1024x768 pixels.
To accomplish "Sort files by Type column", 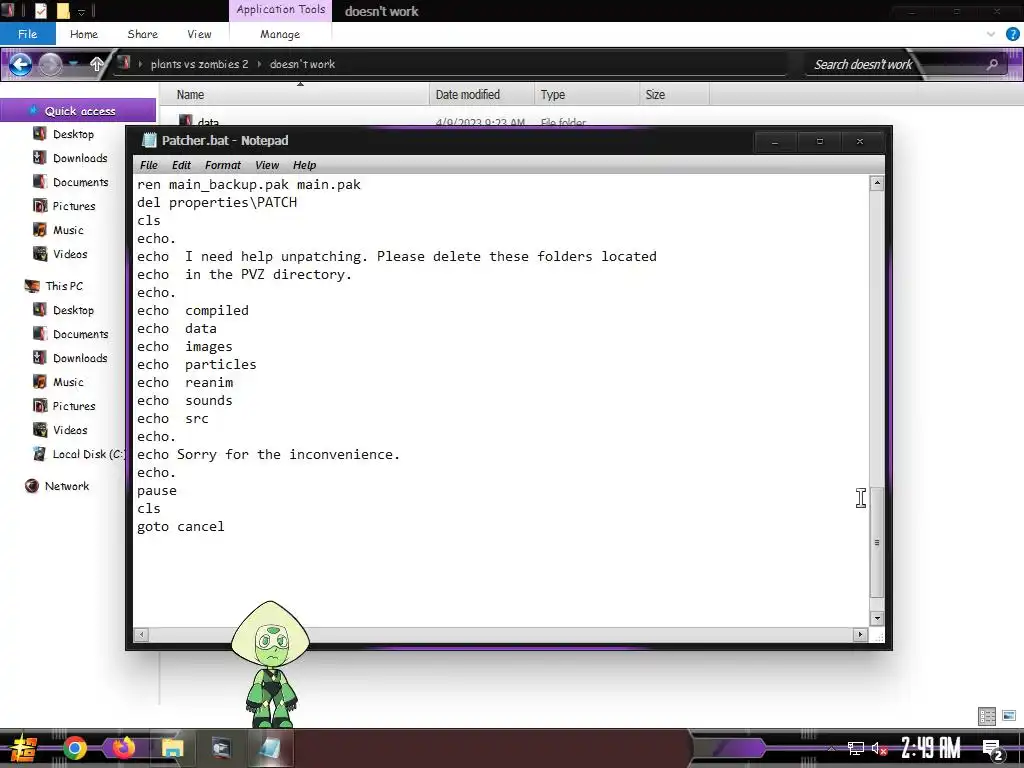I will (x=586, y=95).
